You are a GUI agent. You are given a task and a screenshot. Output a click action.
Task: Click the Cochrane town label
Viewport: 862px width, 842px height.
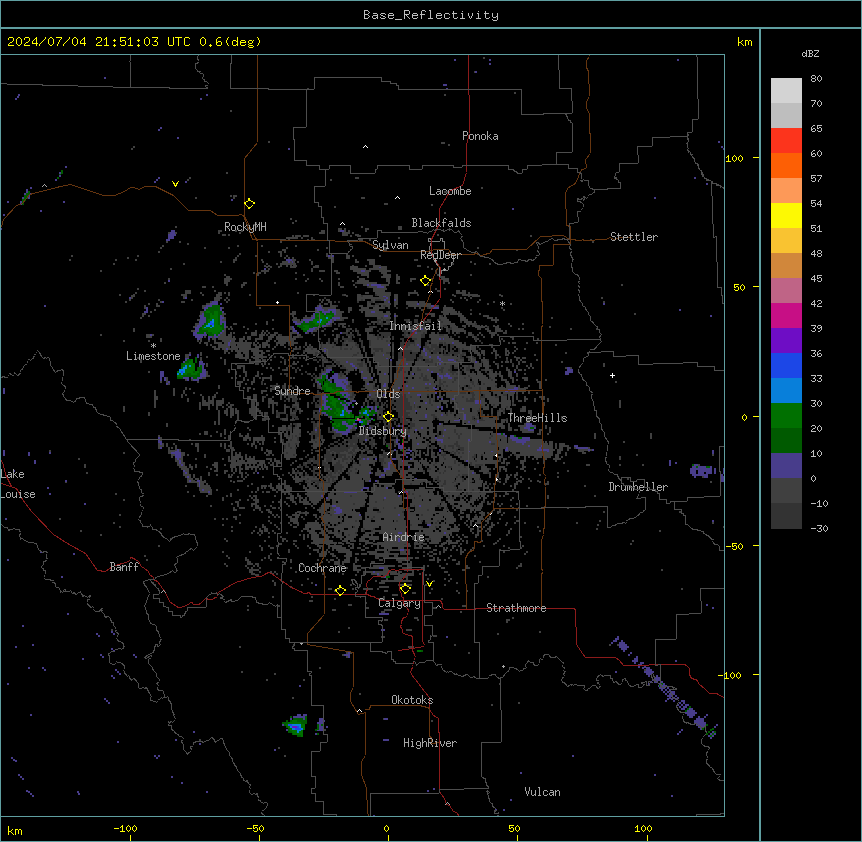pos(322,568)
